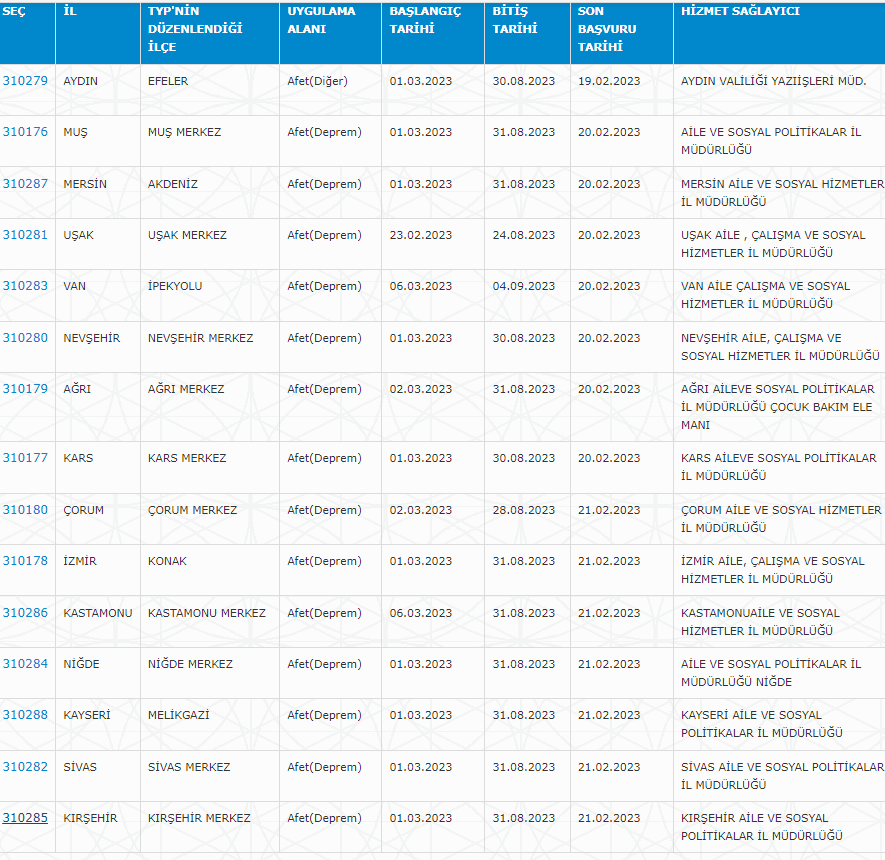Click end date 04.09.2023

pos(524,286)
